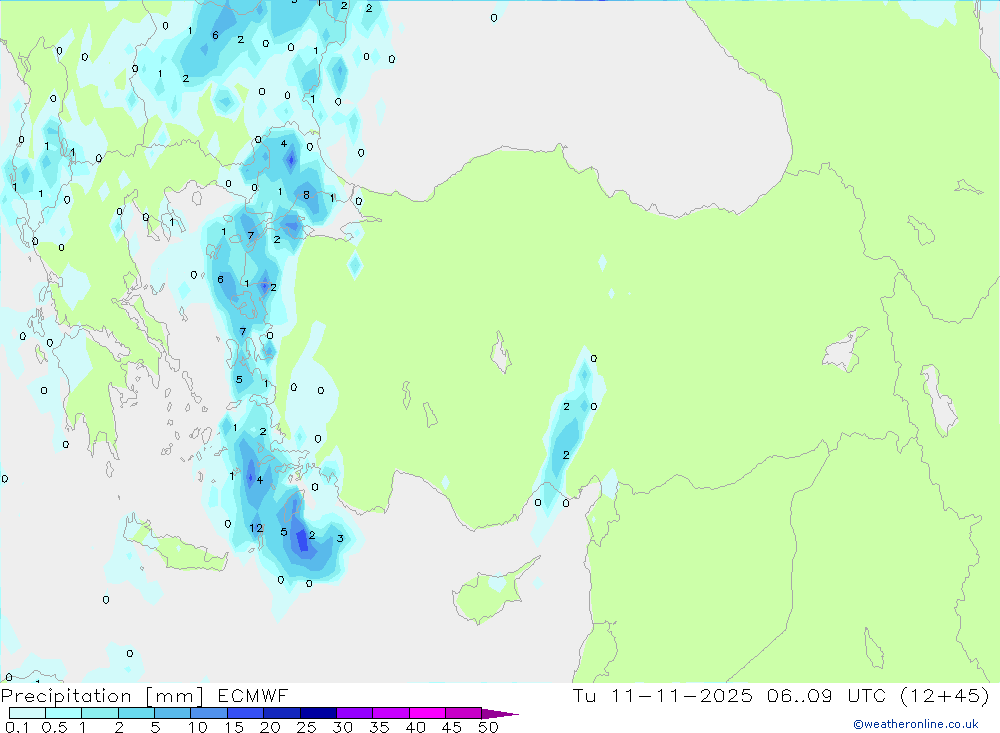Image resolution: width=1000 pixels, height=733 pixels.
Task: Select legend swatch between 2 and 5
Action: coord(136,713)
